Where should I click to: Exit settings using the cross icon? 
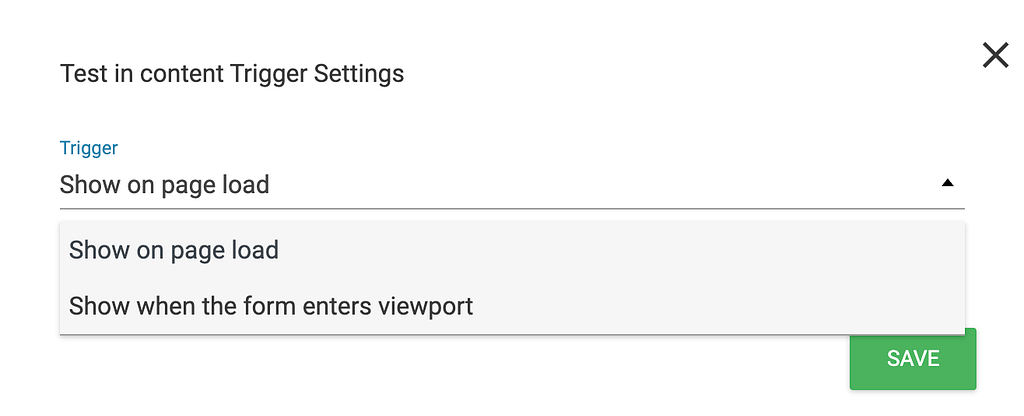(x=995, y=56)
